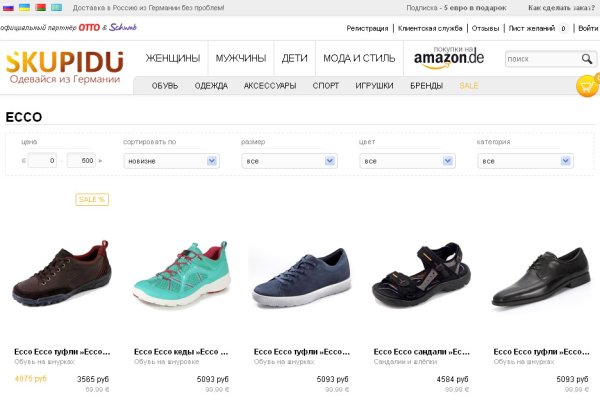Expand the цвет filter dropdown
The height and width of the screenshot is (400, 600).
pos(407,160)
